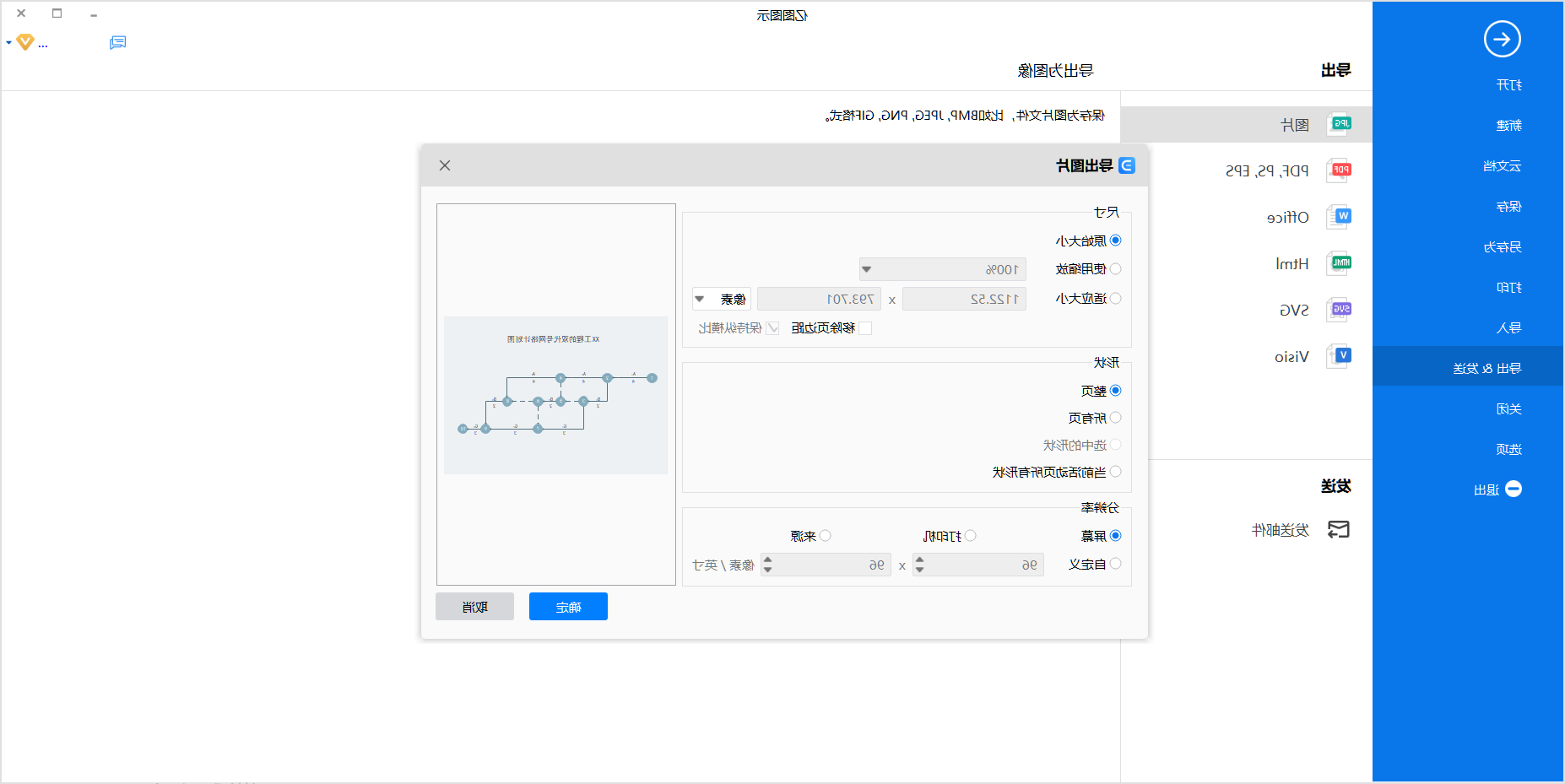Select 屏幕 resolution radio button
The image size is (1565, 784).
(x=1116, y=536)
